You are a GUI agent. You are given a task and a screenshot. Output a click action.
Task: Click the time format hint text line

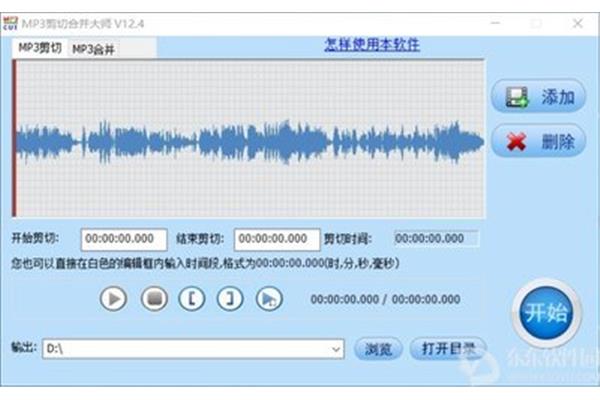coord(205,263)
